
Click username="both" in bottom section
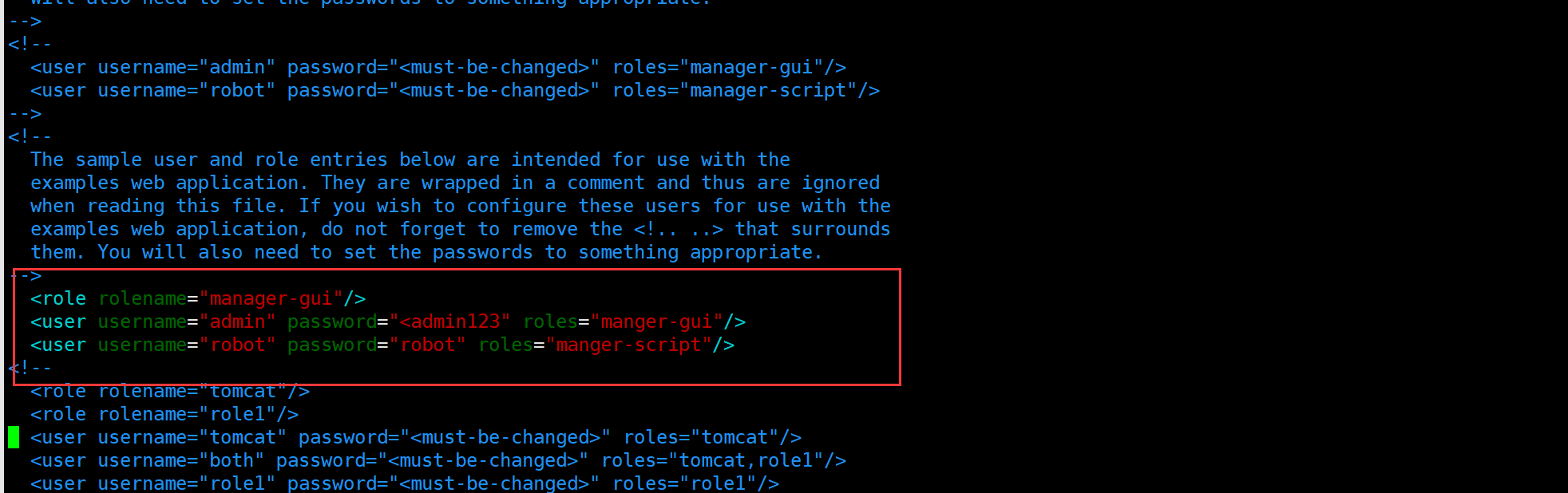tap(181, 460)
